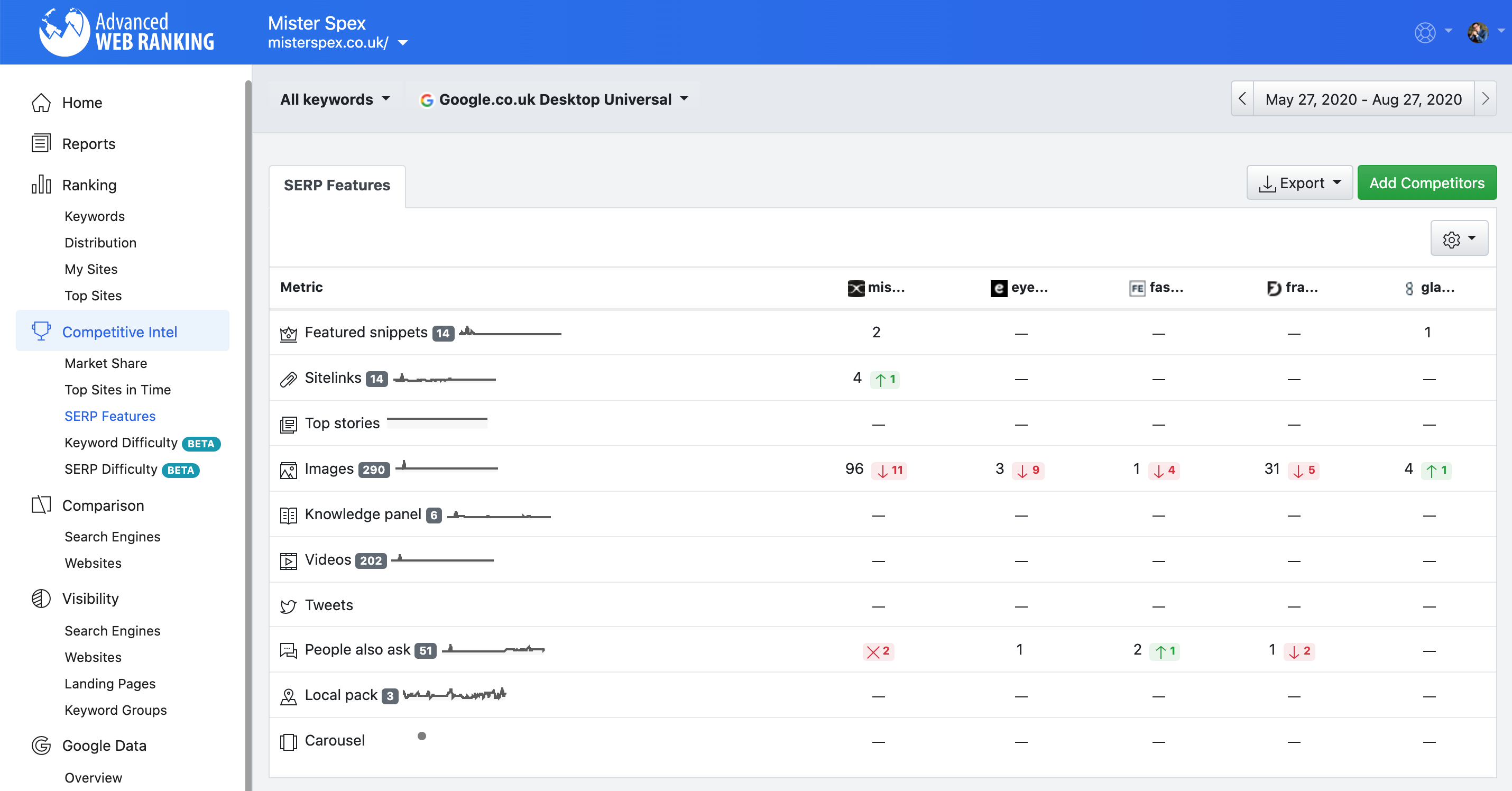Open Keyword Difficulty BETA link
The image size is (1512, 791).
(x=143, y=443)
